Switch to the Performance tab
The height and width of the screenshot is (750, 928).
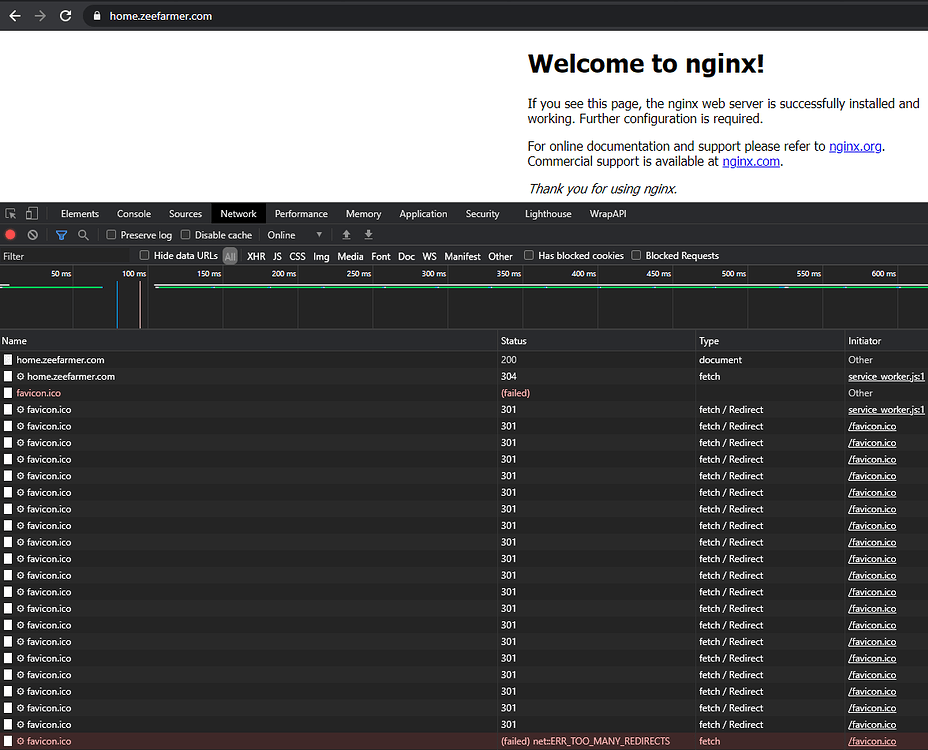click(x=301, y=214)
